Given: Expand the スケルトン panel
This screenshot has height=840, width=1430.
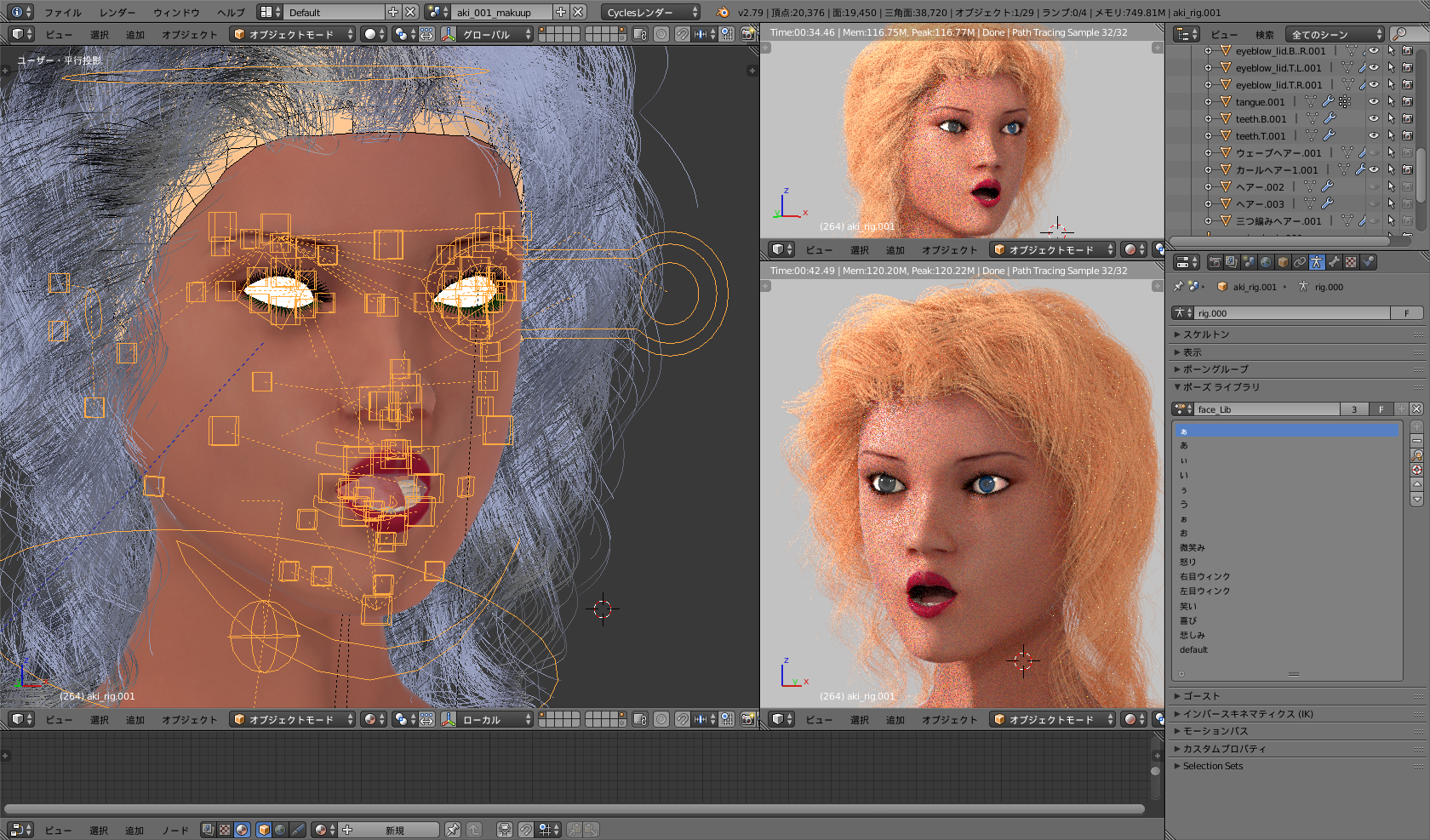Looking at the screenshot, I should [1206, 334].
